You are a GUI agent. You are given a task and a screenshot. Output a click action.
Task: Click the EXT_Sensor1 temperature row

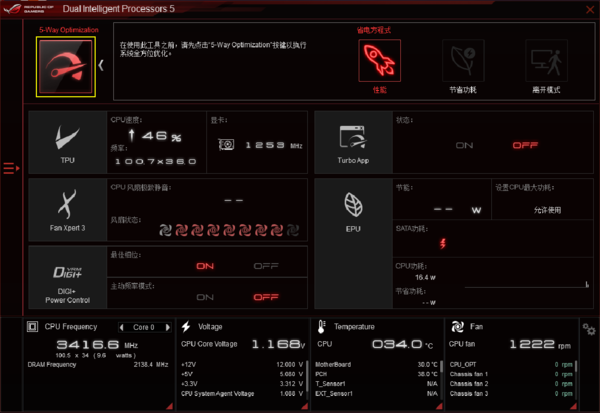pos(377,394)
